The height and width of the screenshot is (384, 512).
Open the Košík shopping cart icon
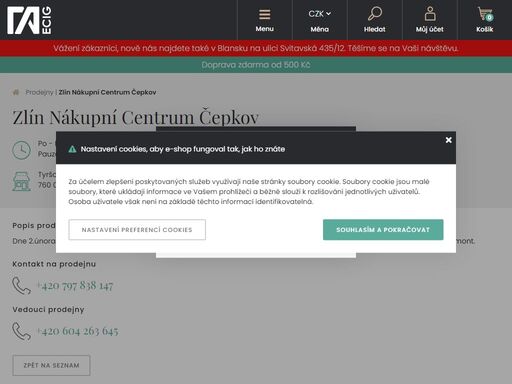click(x=485, y=14)
